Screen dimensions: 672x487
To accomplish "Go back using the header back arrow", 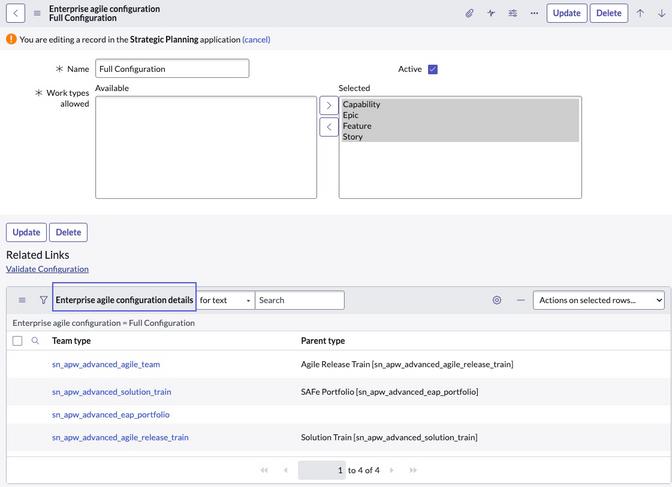I will pyautogui.click(x=15, y=13).
